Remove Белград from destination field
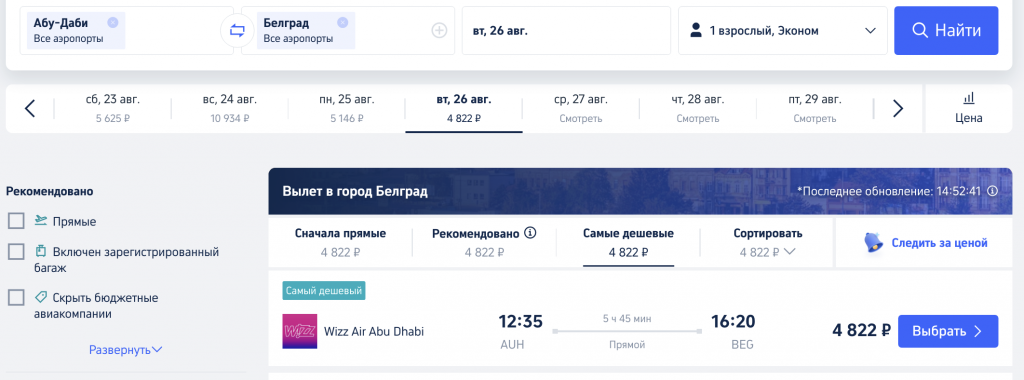1024x380 pixels. point(342,22)
